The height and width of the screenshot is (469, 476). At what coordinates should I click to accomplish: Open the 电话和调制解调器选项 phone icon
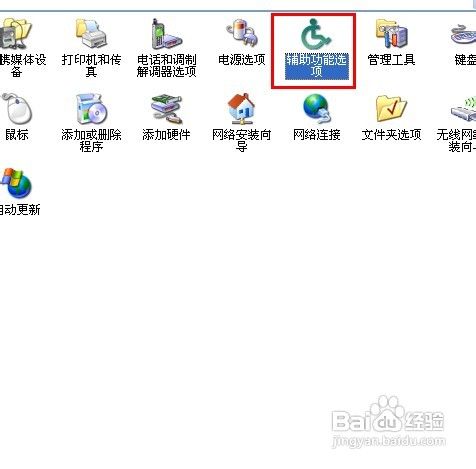[166, 33]
